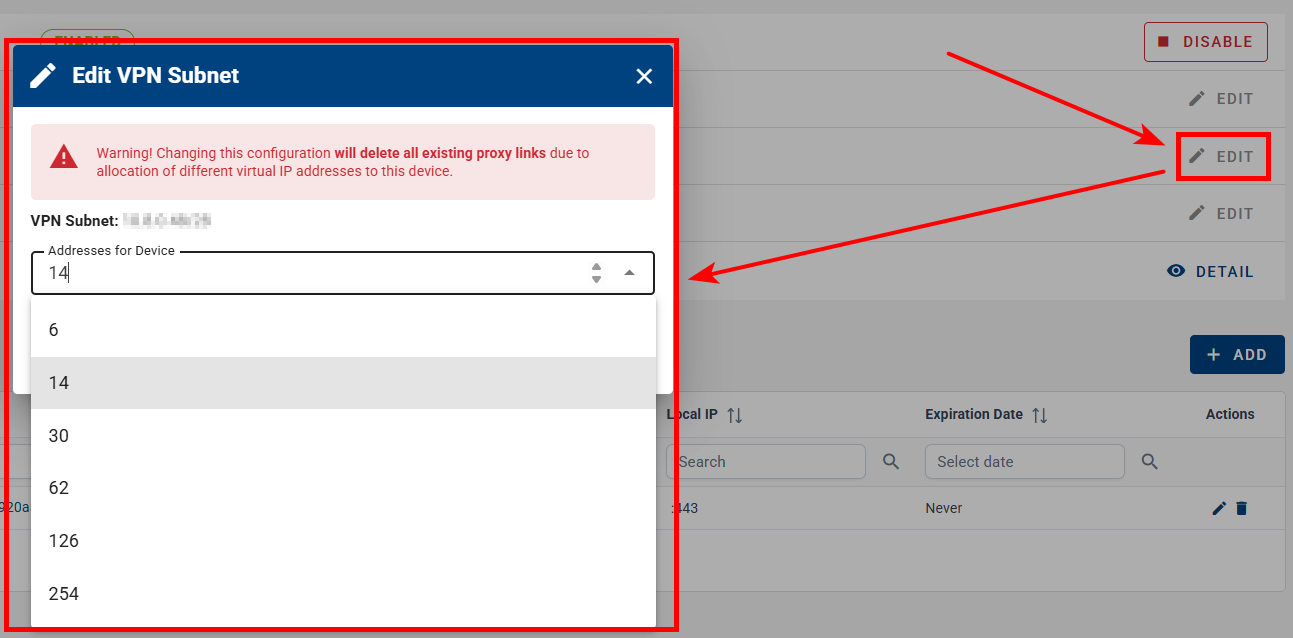
Task: Click the highlighted EDIT pencil button
Action: click(1222, 157)
